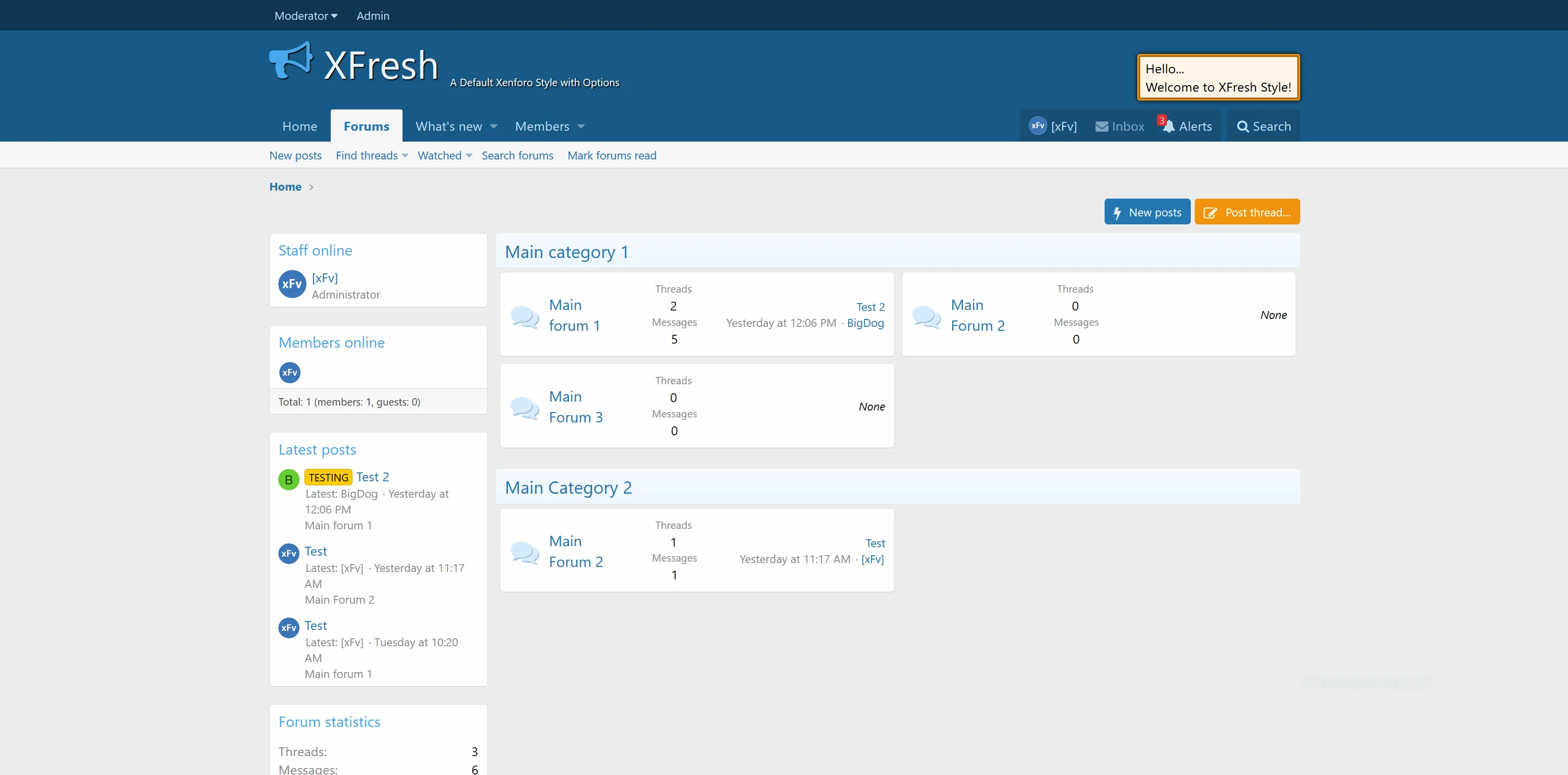This screenshot has width=1568, height=775.
Task: Open Test 2 last post in Main forum 1
Action: (870, 307)
